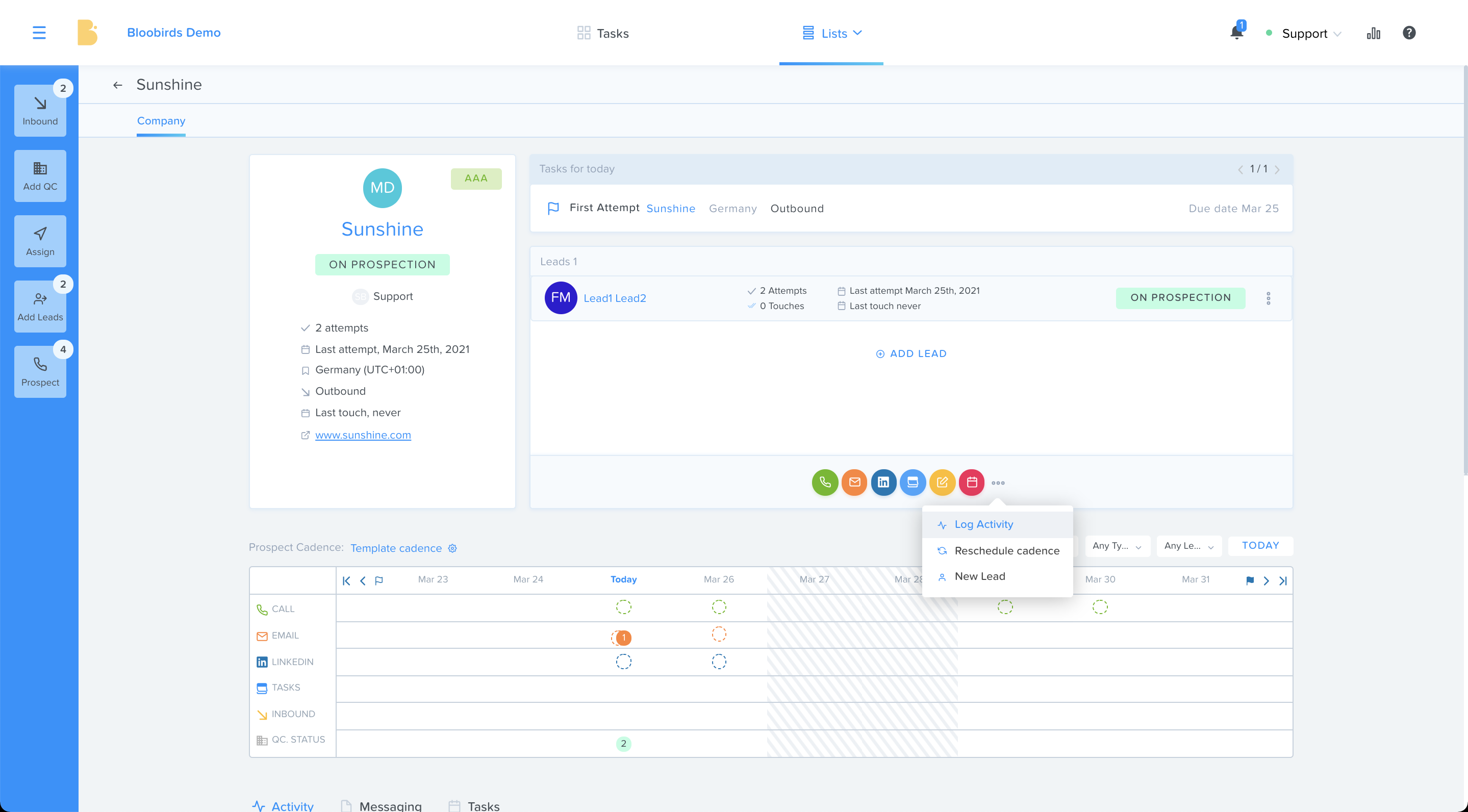
Task: Click the call marker on Mar 26
Action: 719,607
